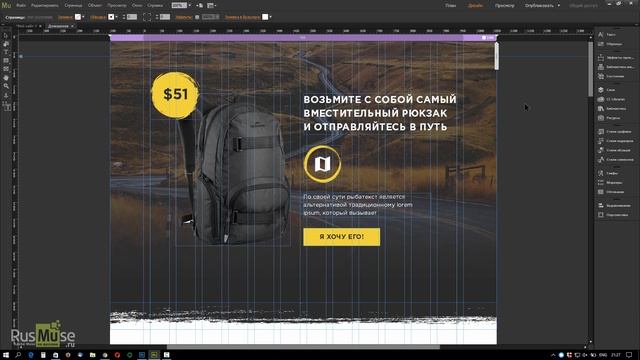Select the Crop tool in left toolbar
640x360 pixels.
tap(6, 44)
